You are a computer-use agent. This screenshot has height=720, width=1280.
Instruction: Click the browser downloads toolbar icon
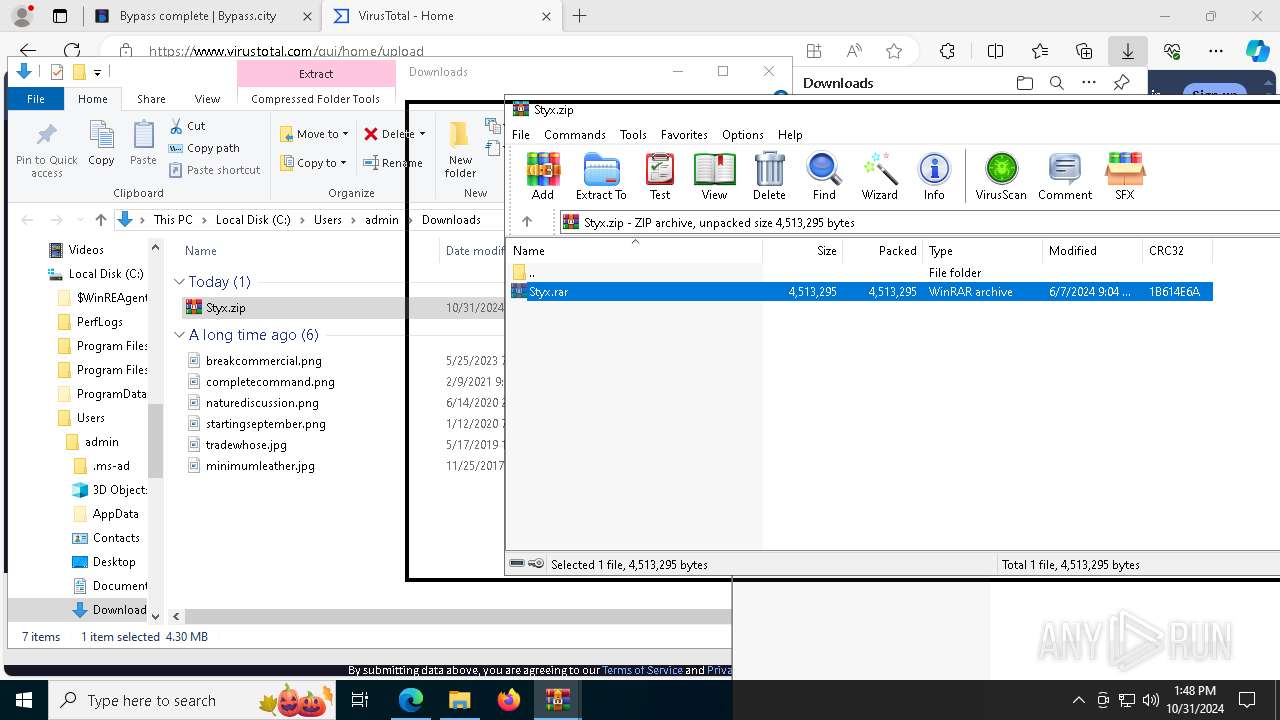(1127, 51)
